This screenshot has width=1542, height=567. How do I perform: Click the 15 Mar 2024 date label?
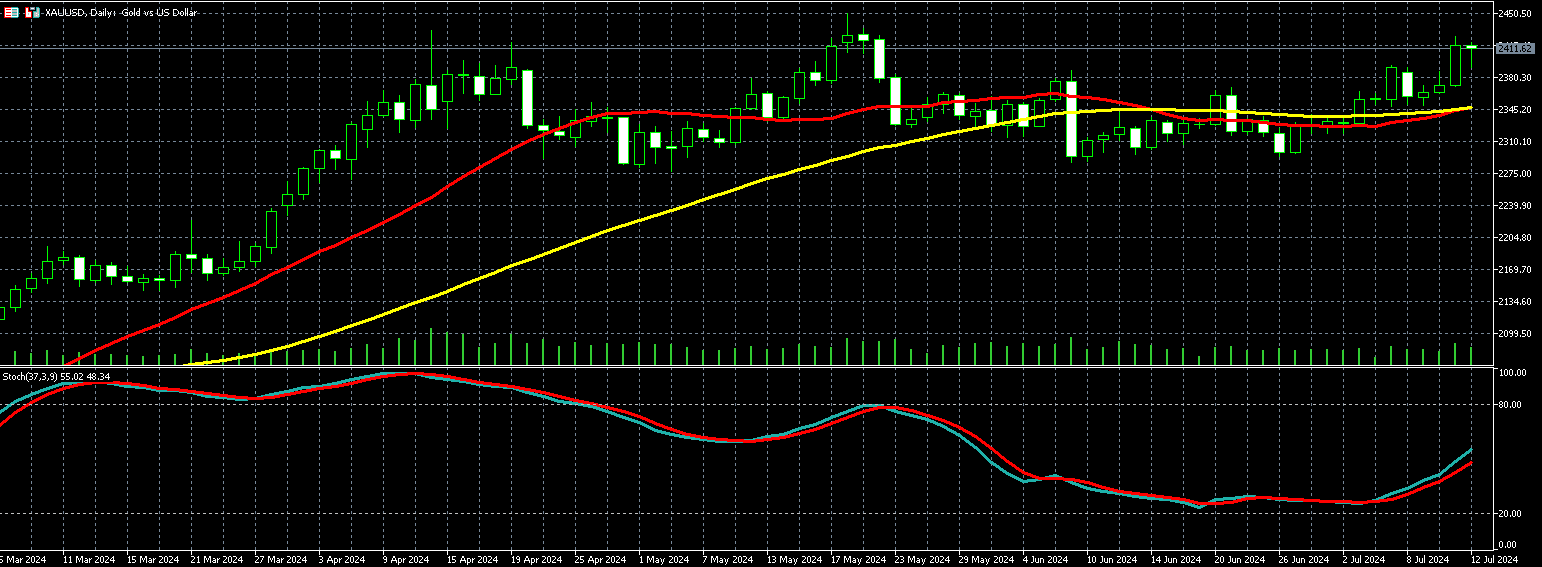point(153,559)
